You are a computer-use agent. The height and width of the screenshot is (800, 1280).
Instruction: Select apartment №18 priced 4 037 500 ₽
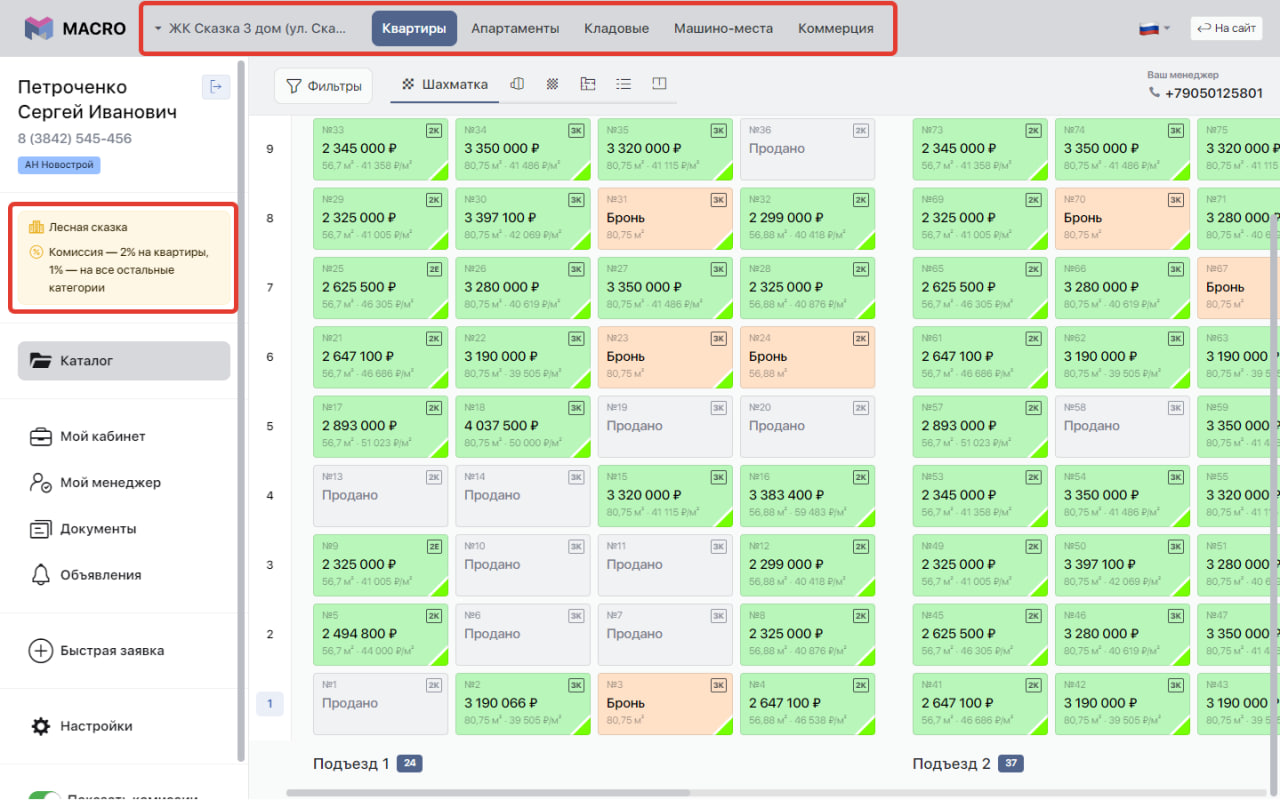(x=522, y=425)
